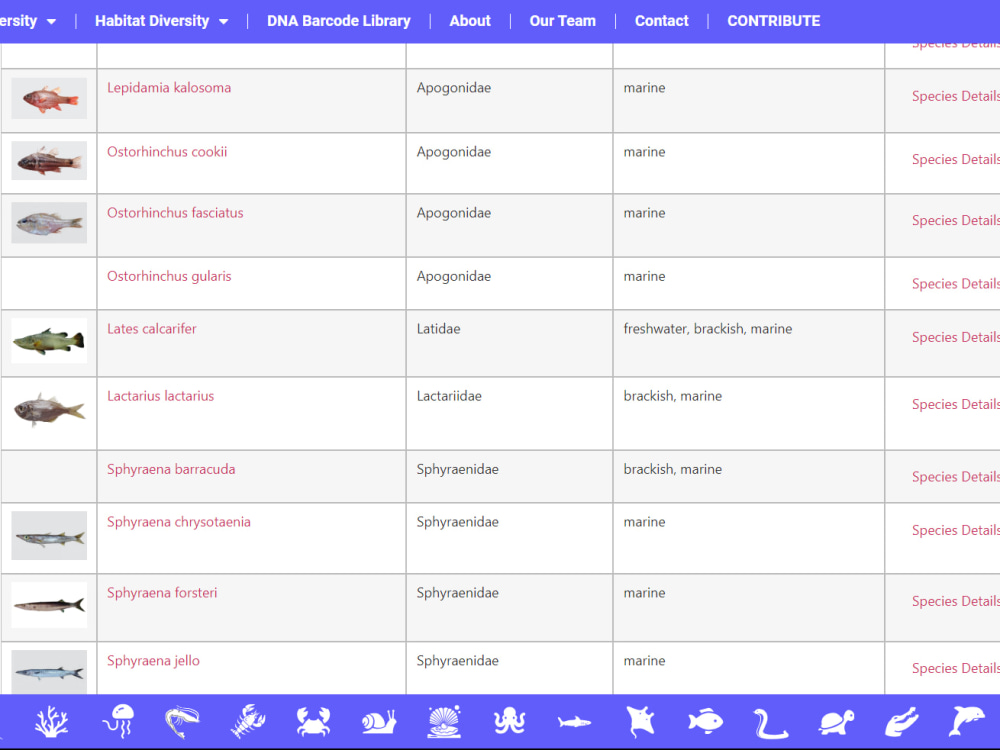Expand the Habitat Diversity dropdown arrow

pos(224,22)
